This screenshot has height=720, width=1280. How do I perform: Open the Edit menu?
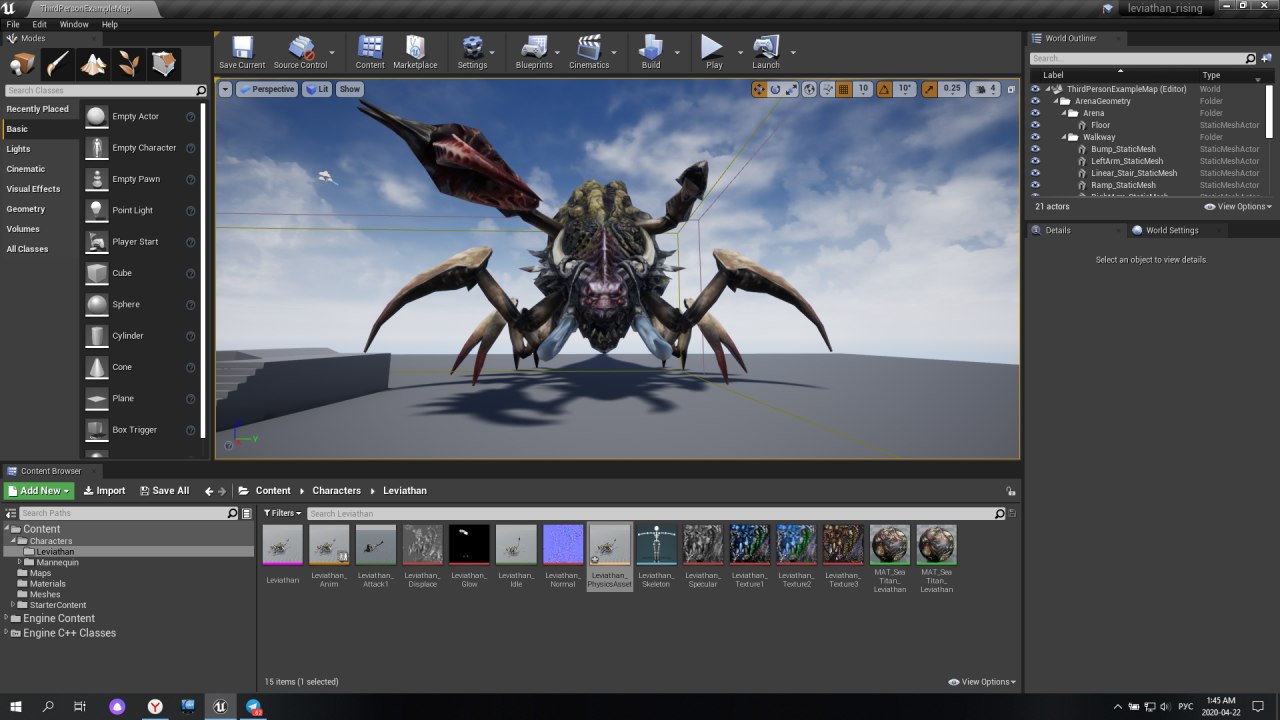pos(40,24)
